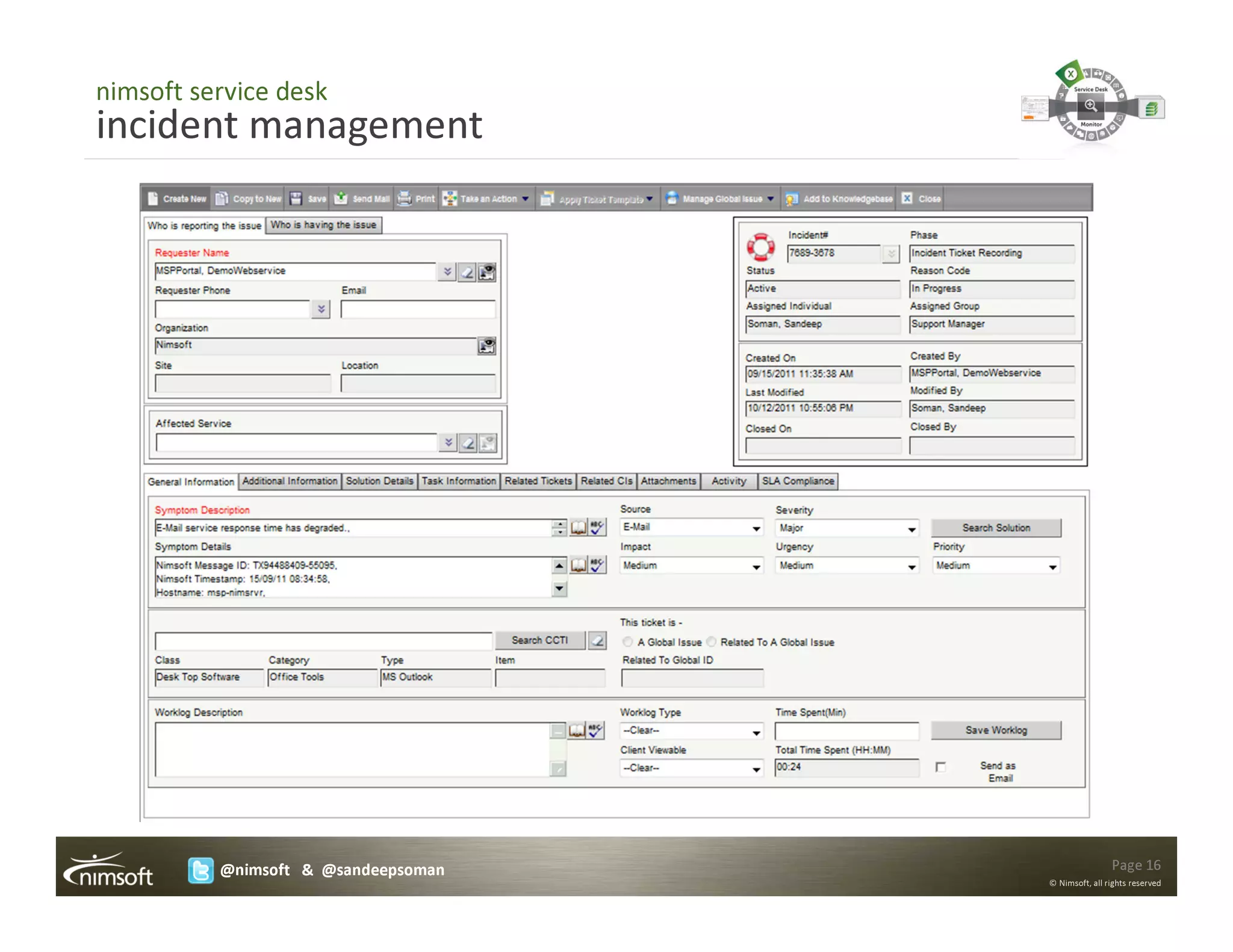
Task: Open the Attachments tab
Action: pyautogui.click(x=668, y=481)
